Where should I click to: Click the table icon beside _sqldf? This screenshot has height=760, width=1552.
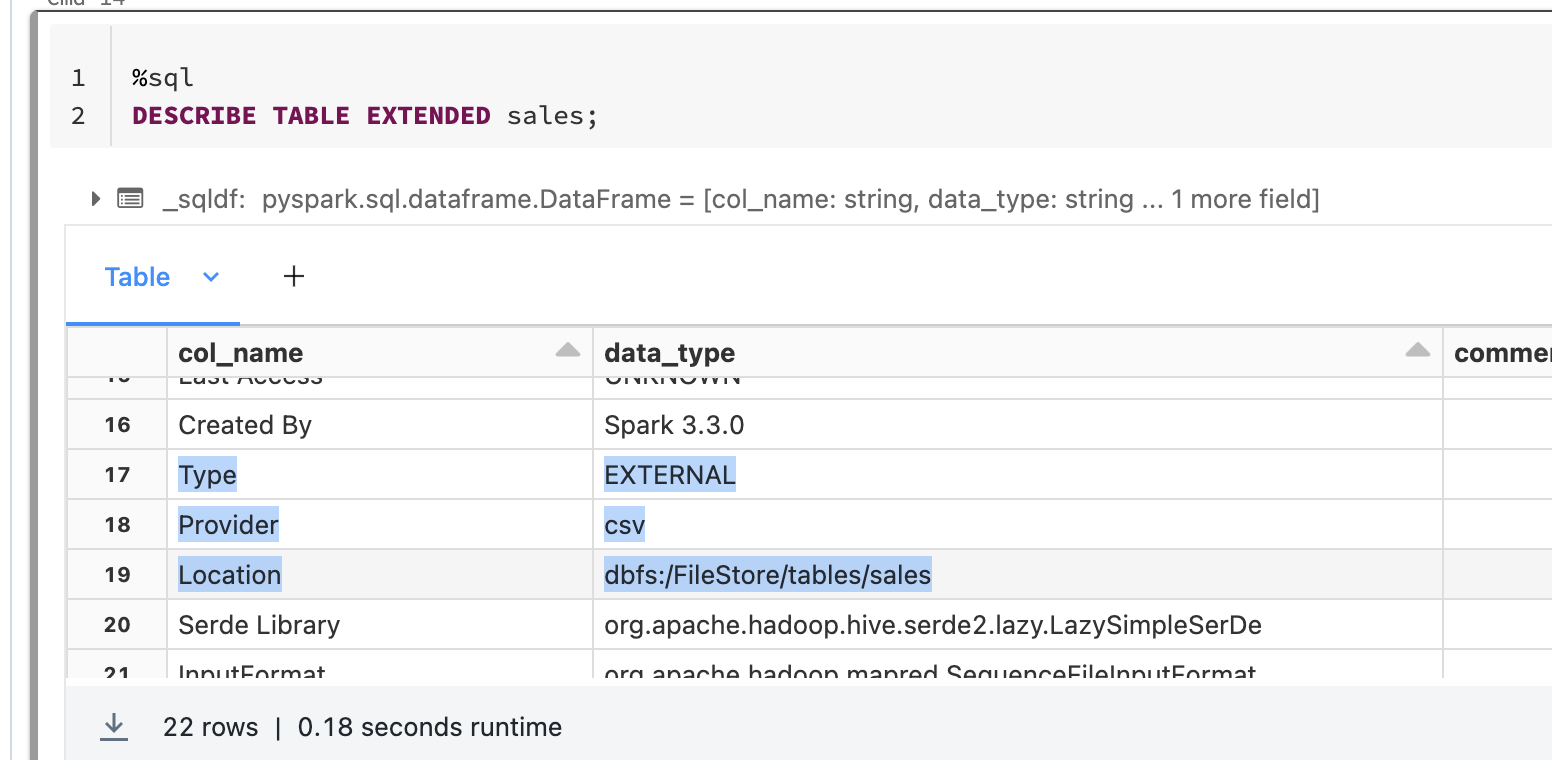[130, 199]
